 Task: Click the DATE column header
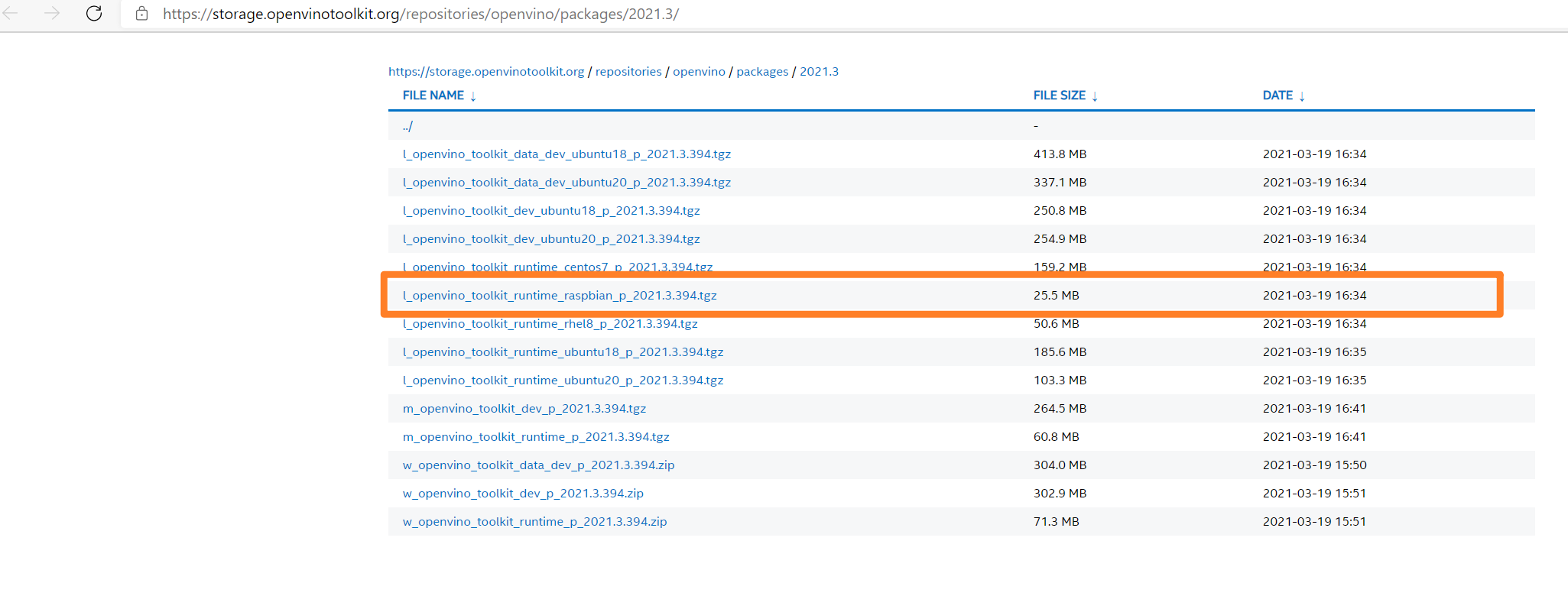coord(1277,96)
